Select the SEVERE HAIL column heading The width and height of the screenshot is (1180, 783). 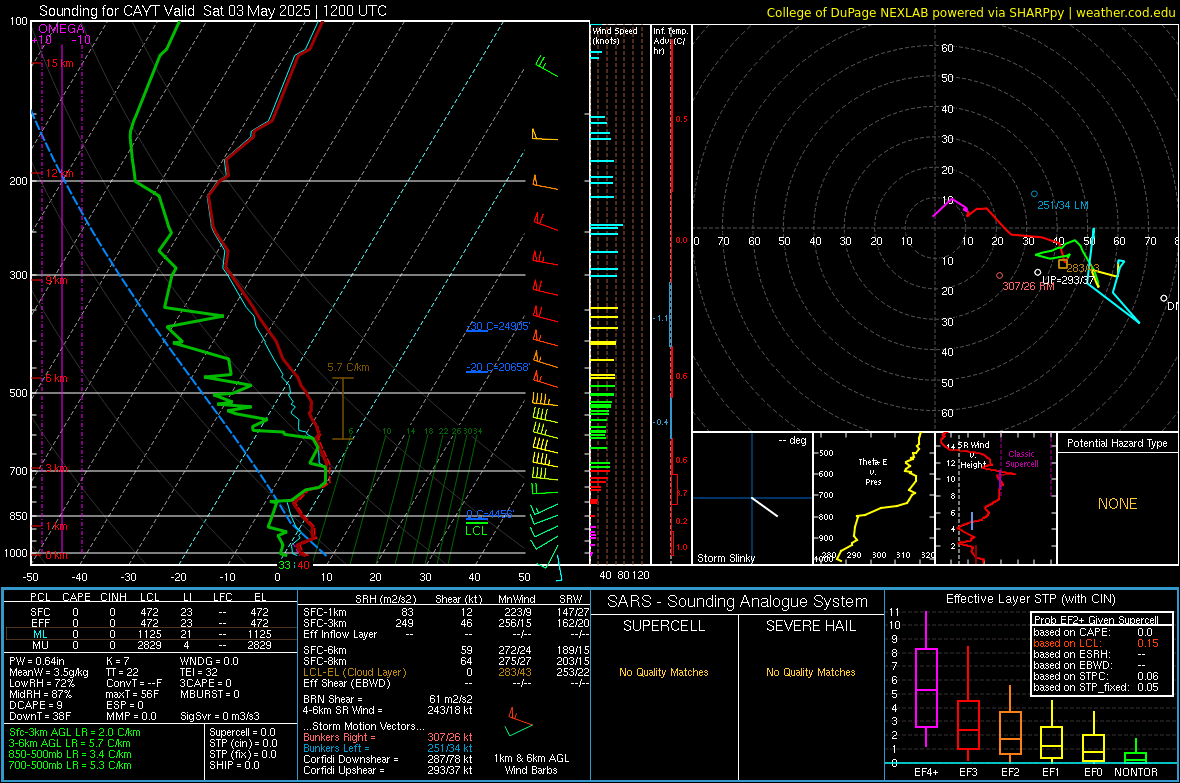tap(810, 626)
